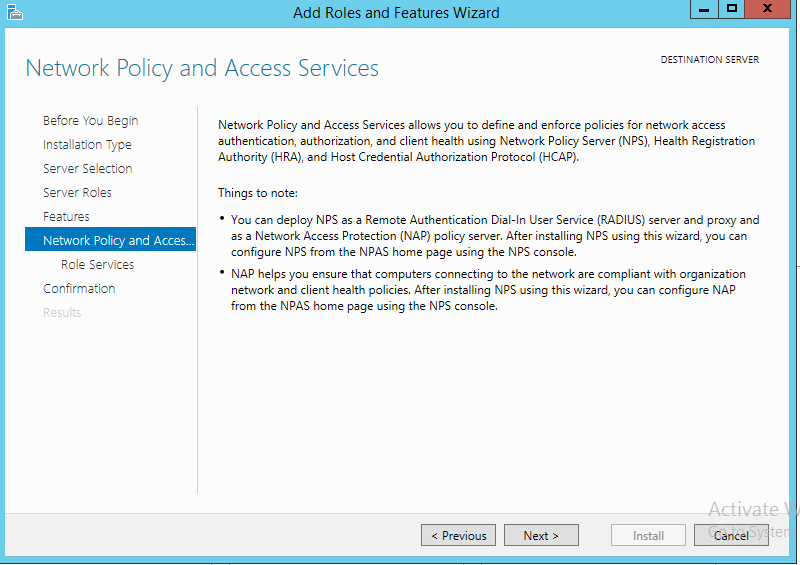Viewport: 800px width, 565px height.
Task: Open the Installation Type step
Action: [x=87, y=145]
